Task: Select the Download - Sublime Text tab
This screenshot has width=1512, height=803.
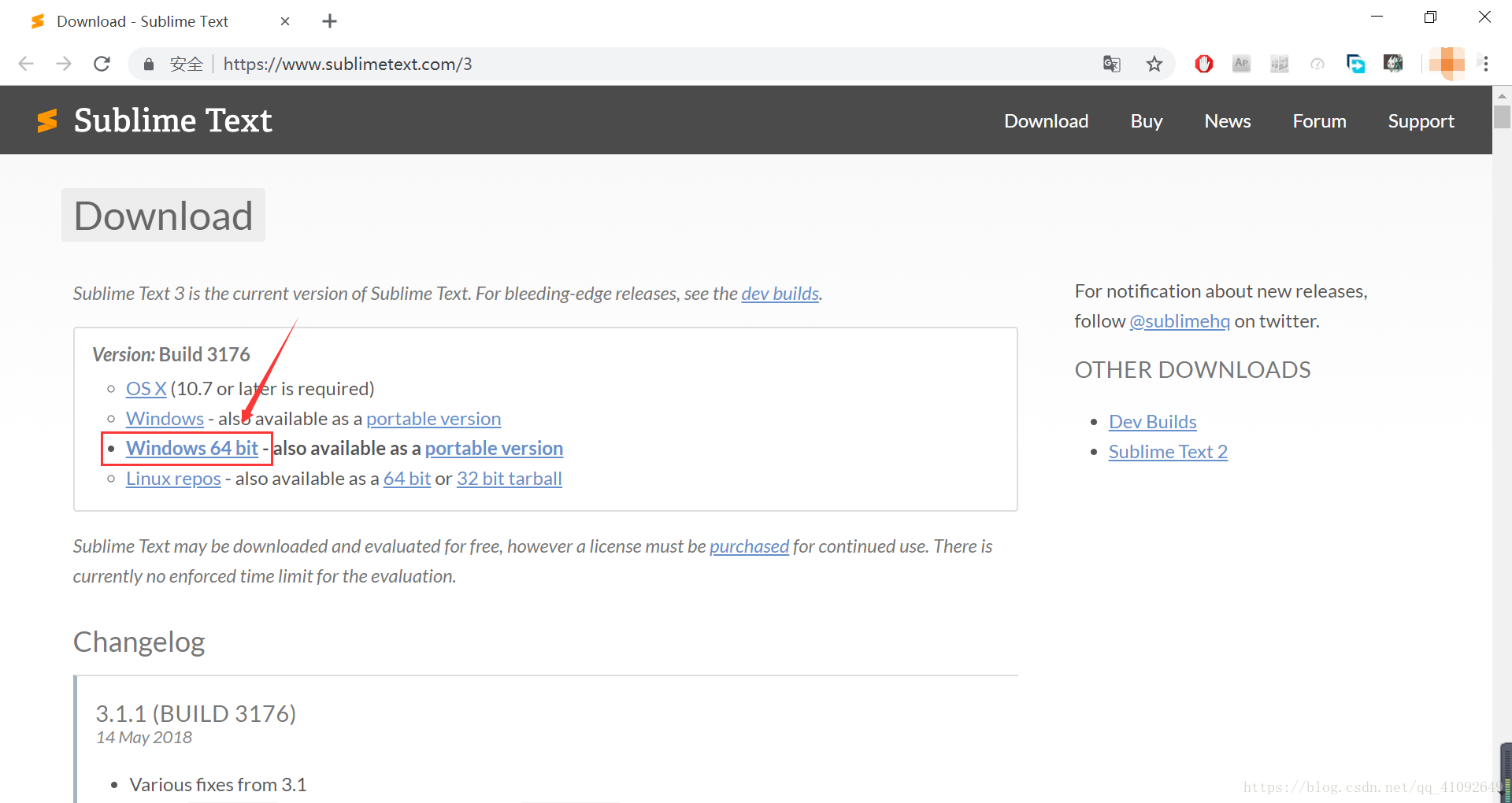Action: 143,21
